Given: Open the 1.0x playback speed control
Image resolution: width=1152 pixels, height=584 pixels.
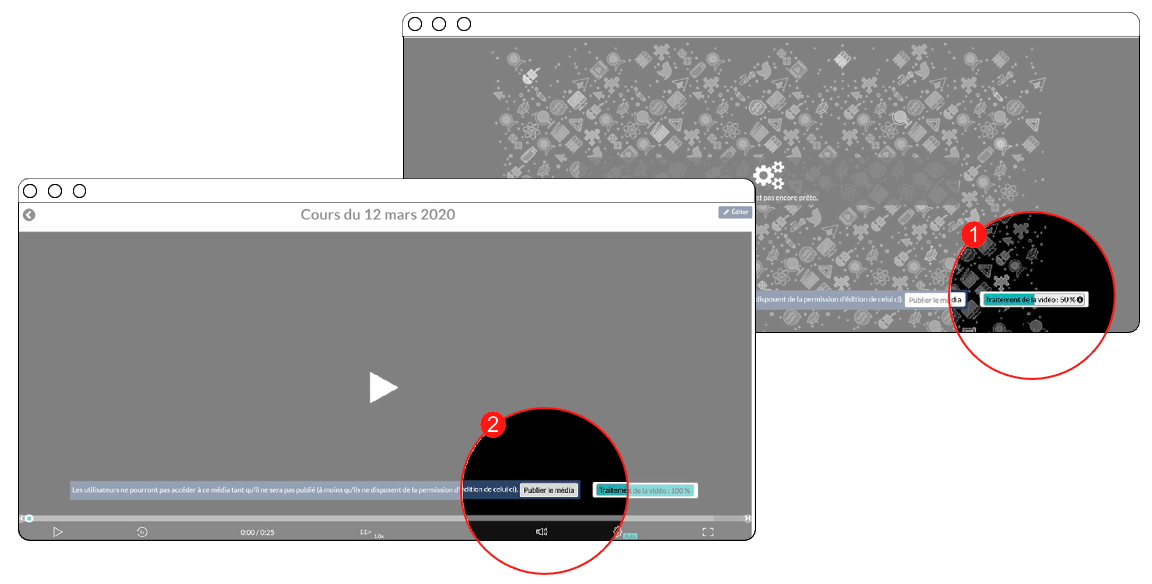Looking at the screenshot, I should (370, 533).
